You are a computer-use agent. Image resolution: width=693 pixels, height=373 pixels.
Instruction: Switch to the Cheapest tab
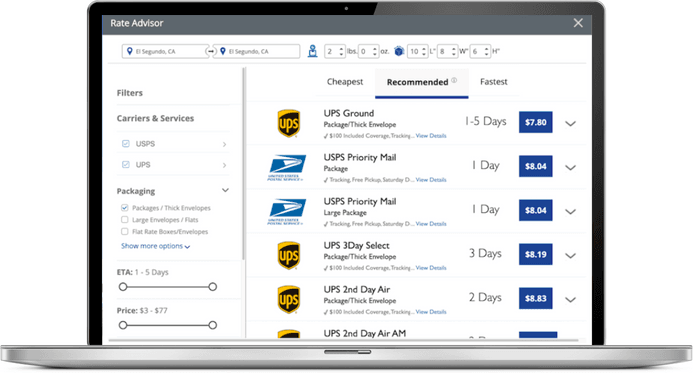(x=345, y=82)
